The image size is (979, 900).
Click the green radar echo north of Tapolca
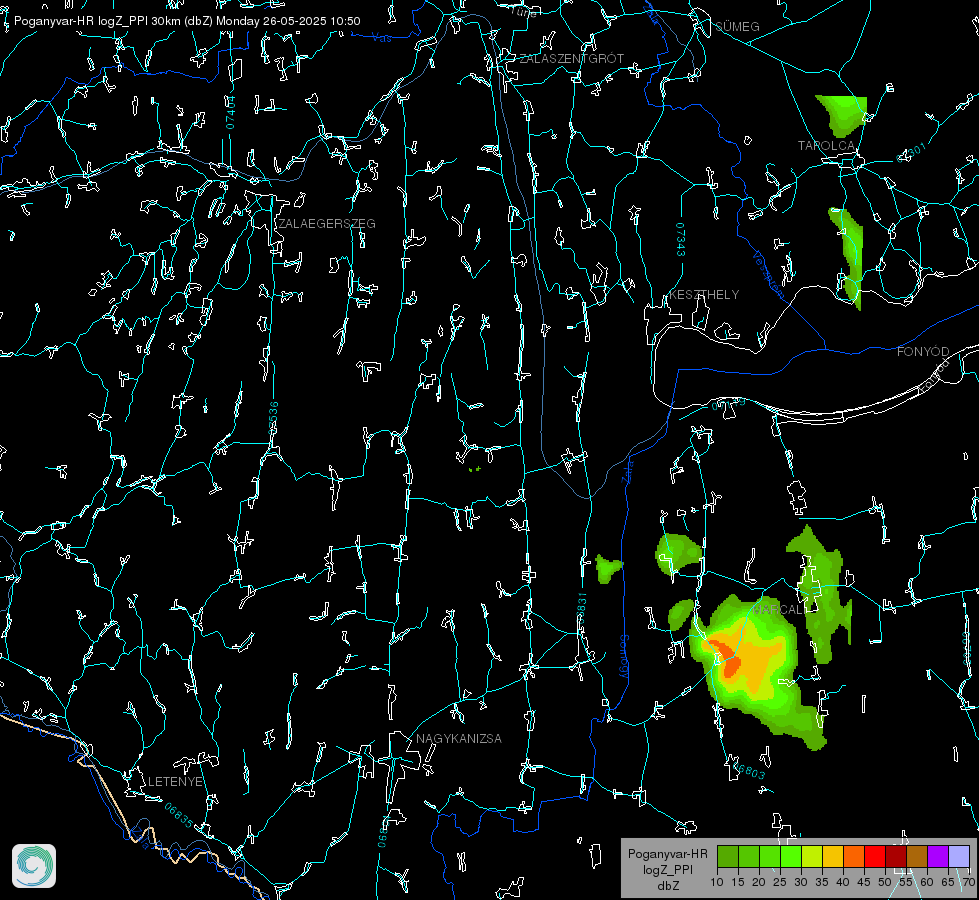[842, 116]
